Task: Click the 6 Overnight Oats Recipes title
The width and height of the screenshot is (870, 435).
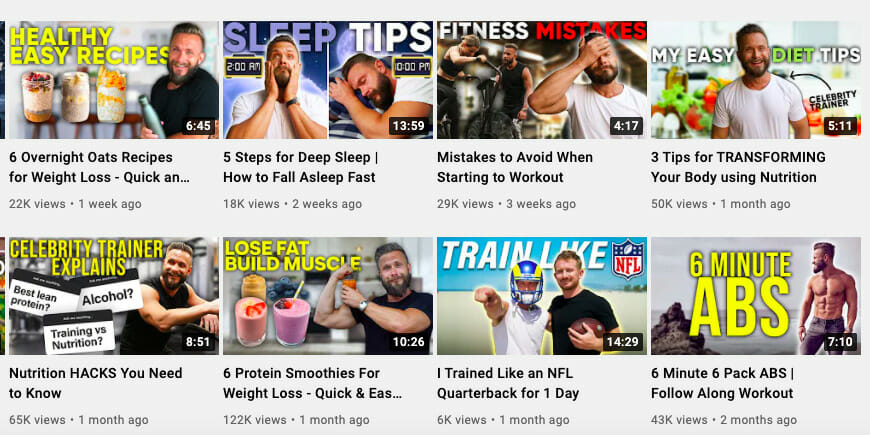Action: (x=99, y=167)
